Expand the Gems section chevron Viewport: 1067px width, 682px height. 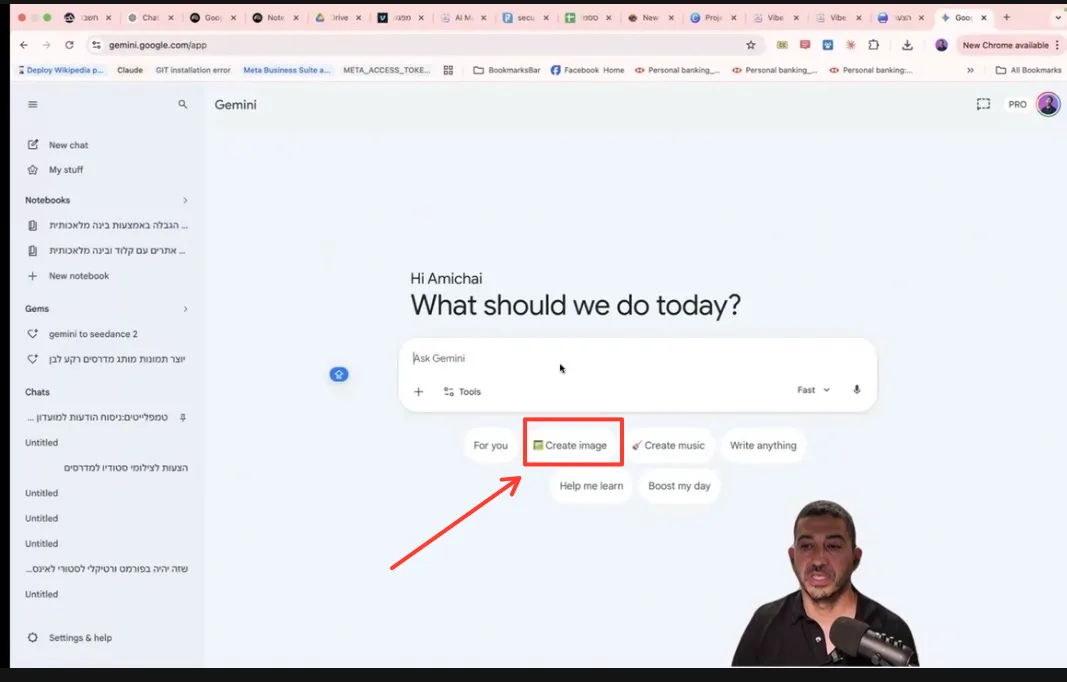tap(185, 309)
